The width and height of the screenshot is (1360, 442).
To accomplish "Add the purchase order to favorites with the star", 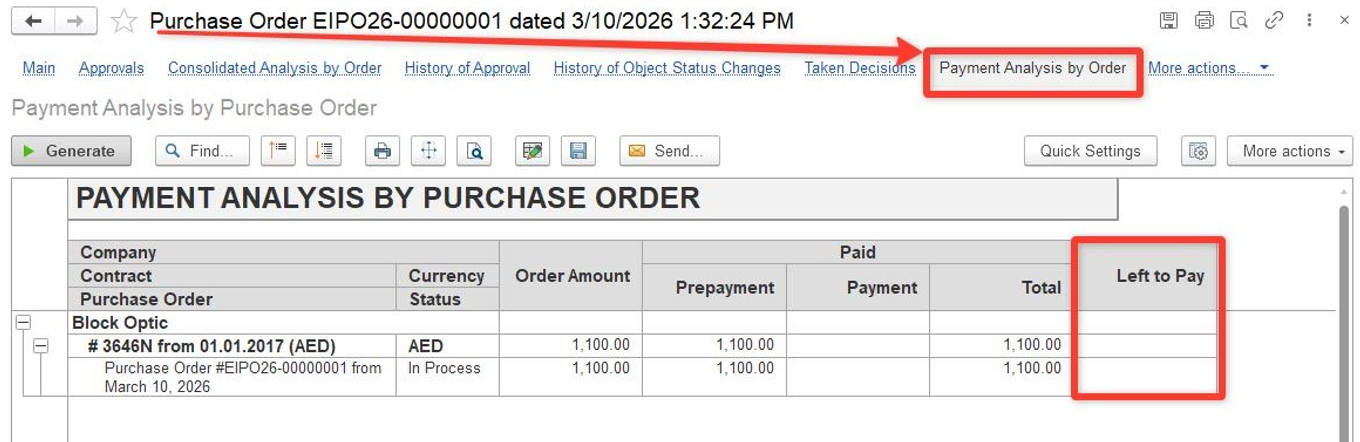I will coord(124,21).
